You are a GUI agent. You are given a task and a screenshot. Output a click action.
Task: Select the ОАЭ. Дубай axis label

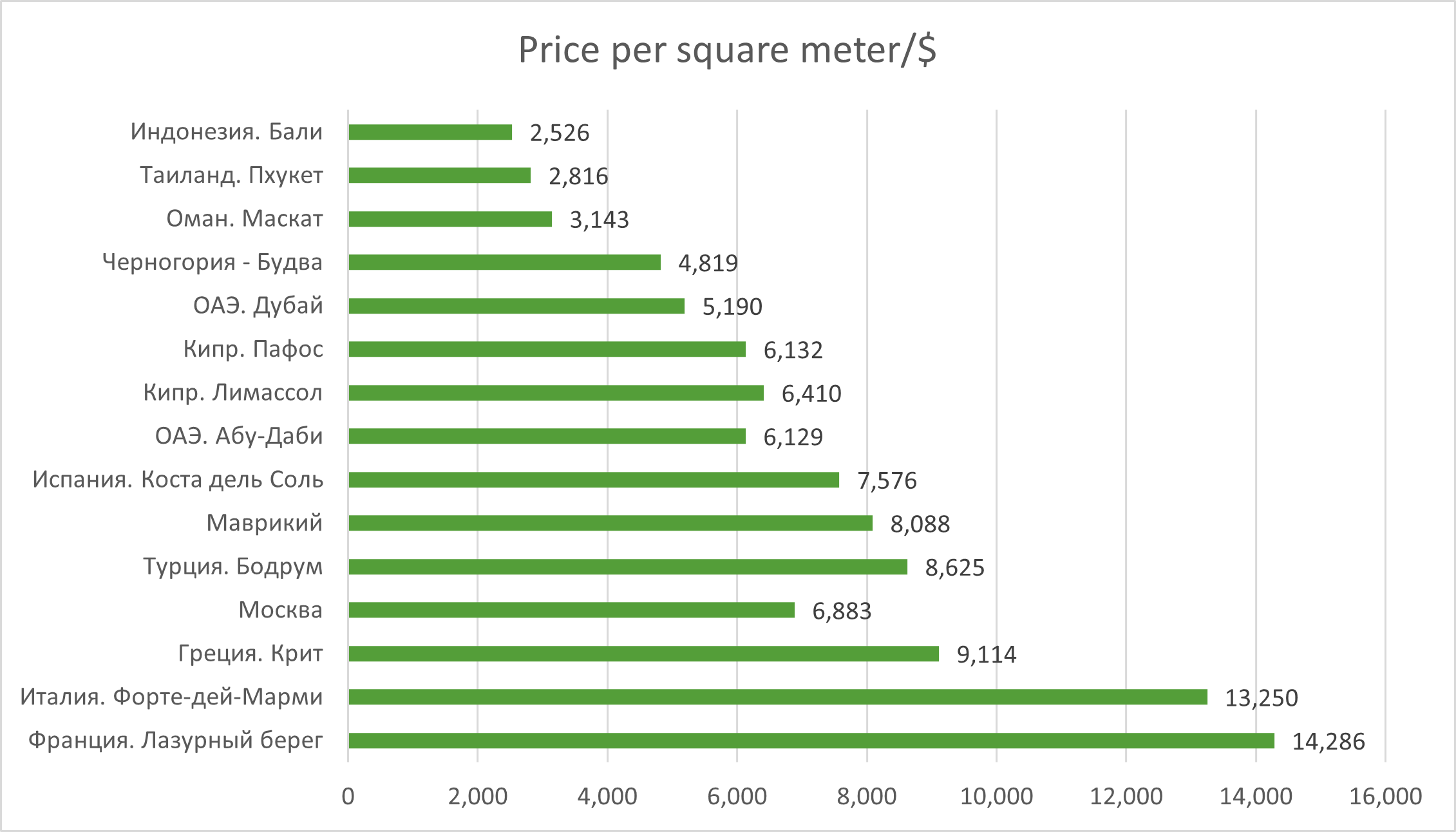click(258, 305)
